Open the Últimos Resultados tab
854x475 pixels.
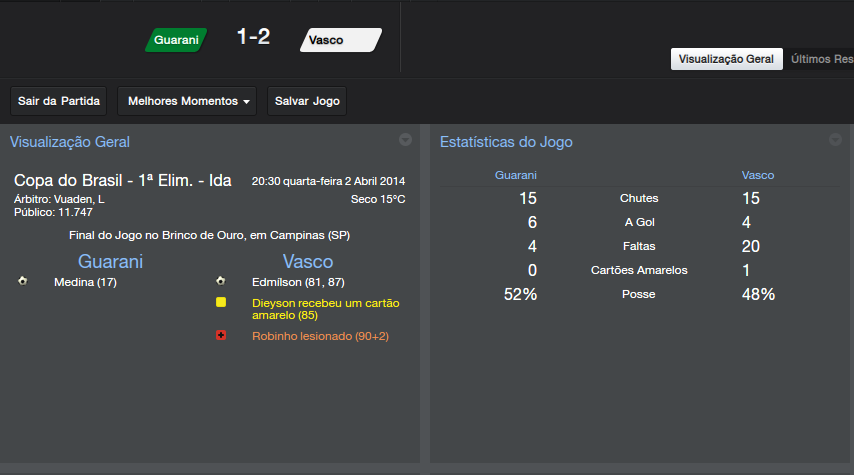pos(820,59)
